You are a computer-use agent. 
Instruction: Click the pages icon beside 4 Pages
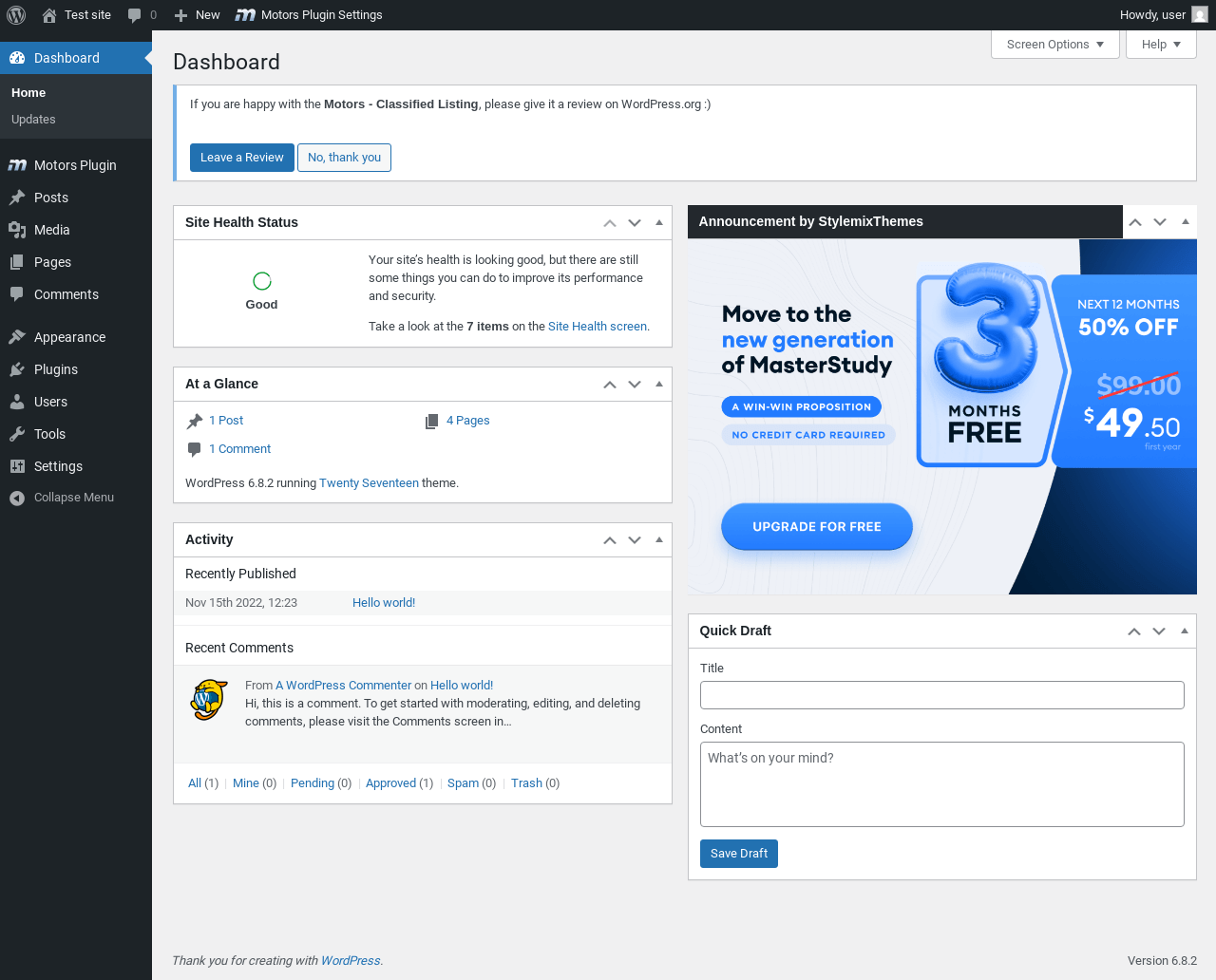tap(431, 421)
